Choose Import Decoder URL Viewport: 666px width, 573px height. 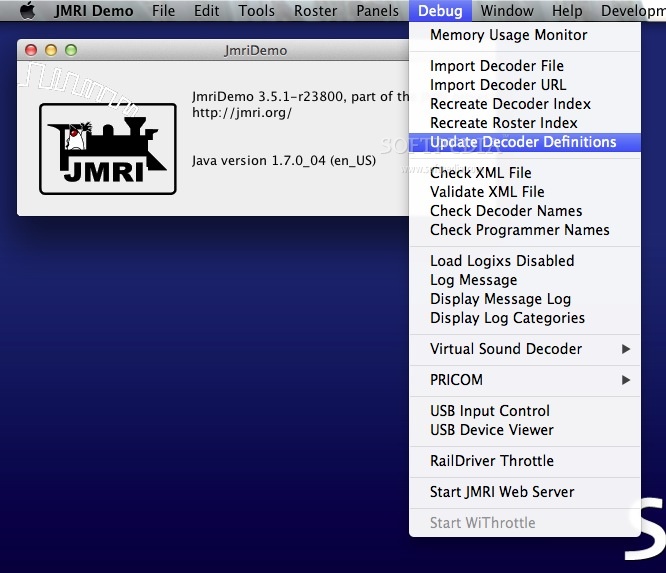[x=525, y=85]
